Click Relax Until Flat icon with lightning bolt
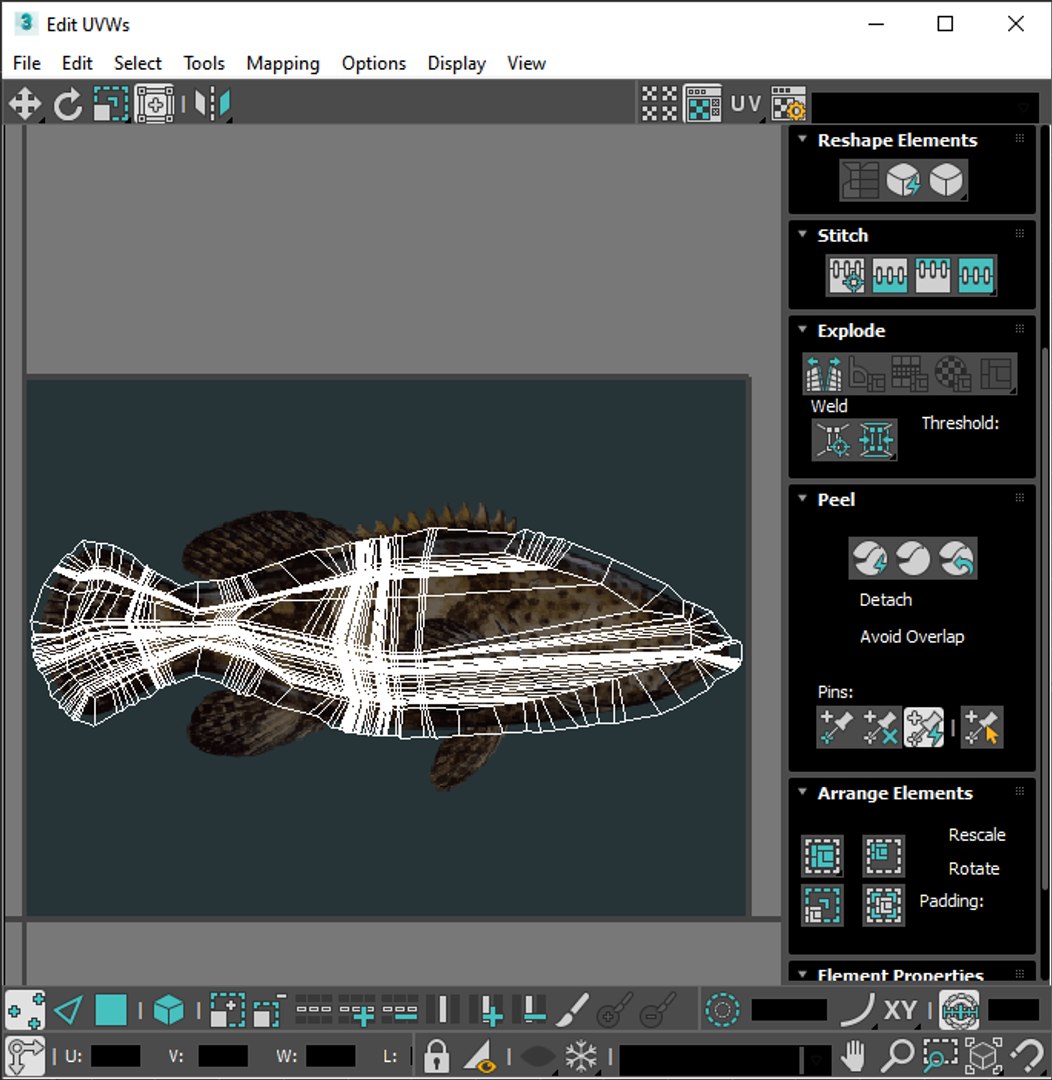 click(x=903, y=180)
